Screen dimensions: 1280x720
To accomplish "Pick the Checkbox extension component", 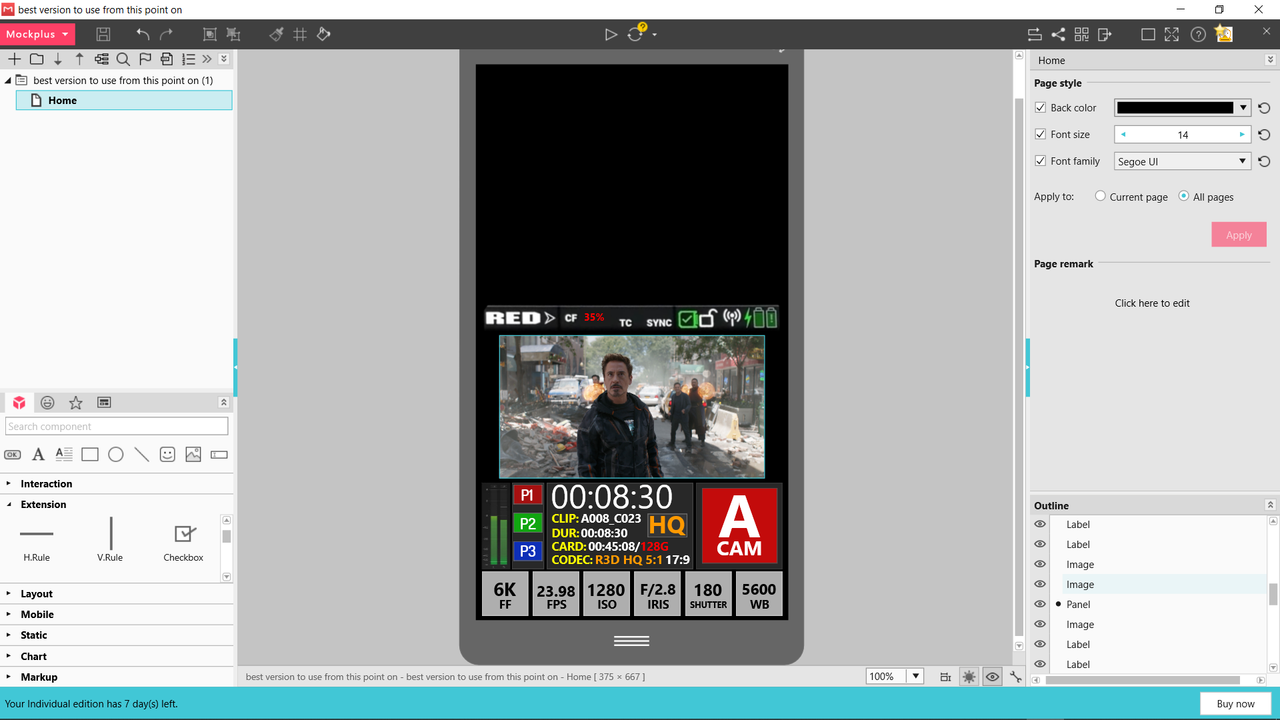I will [x=183, y=543].
